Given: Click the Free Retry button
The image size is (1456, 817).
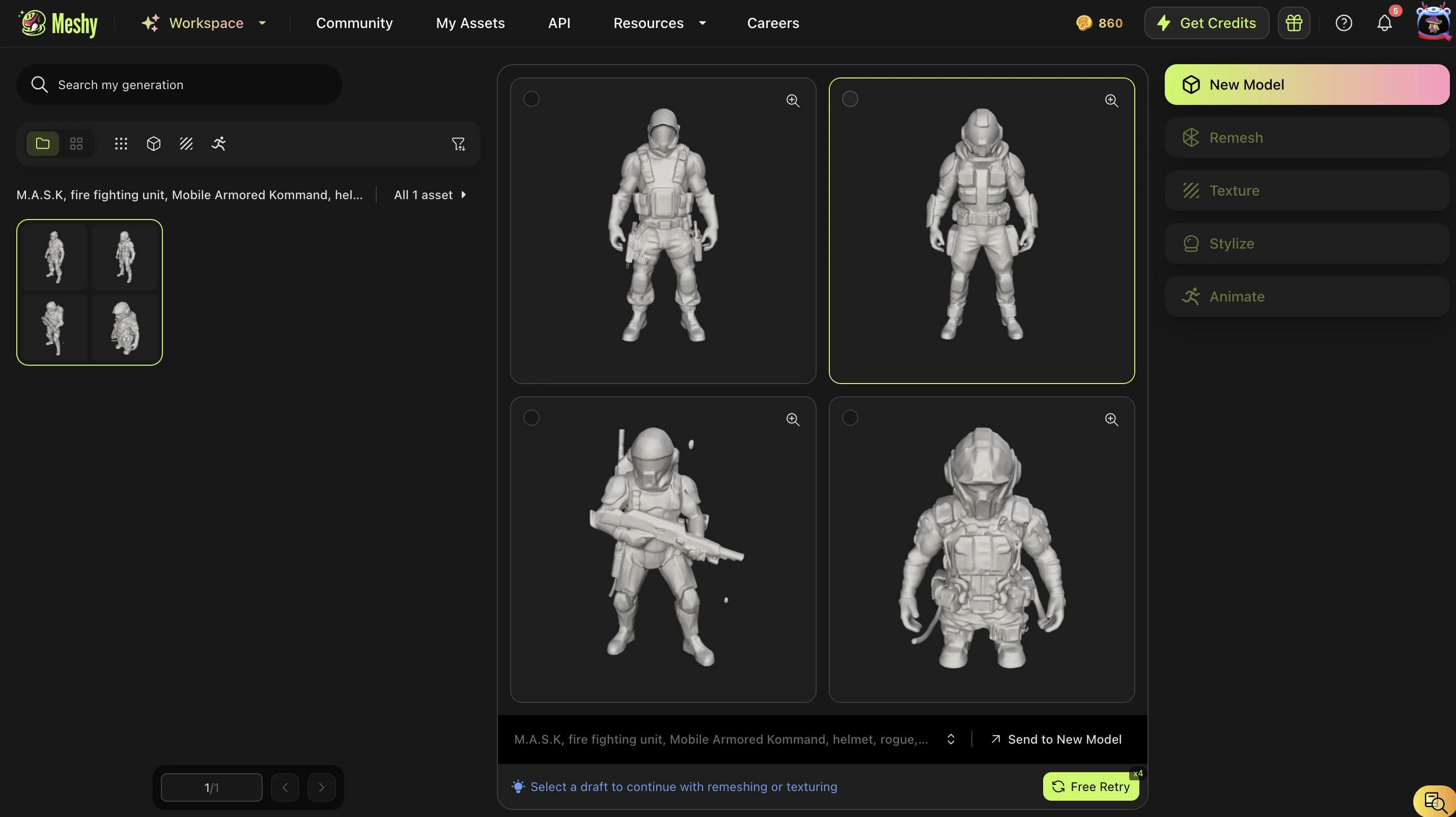Looking at the screenshot, I should (1091, 786).
